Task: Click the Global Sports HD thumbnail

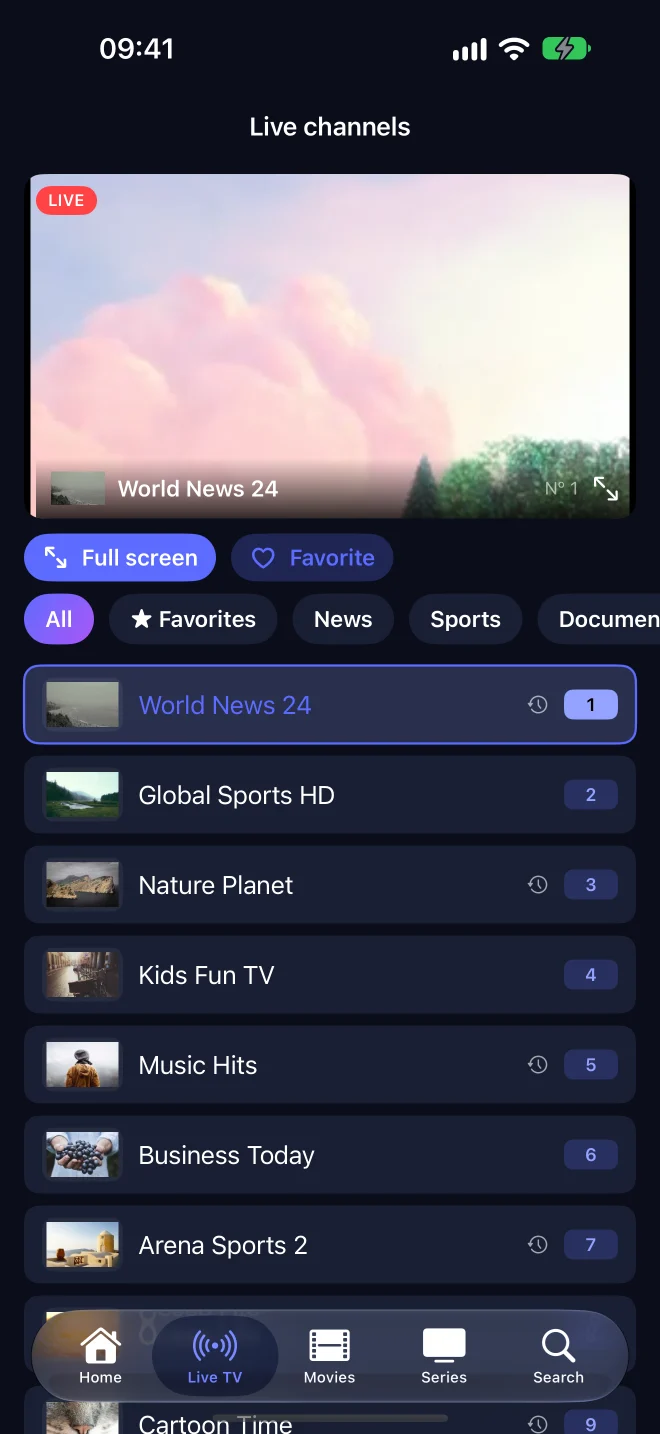Action: pyautogui.click(x=82, y=795)
